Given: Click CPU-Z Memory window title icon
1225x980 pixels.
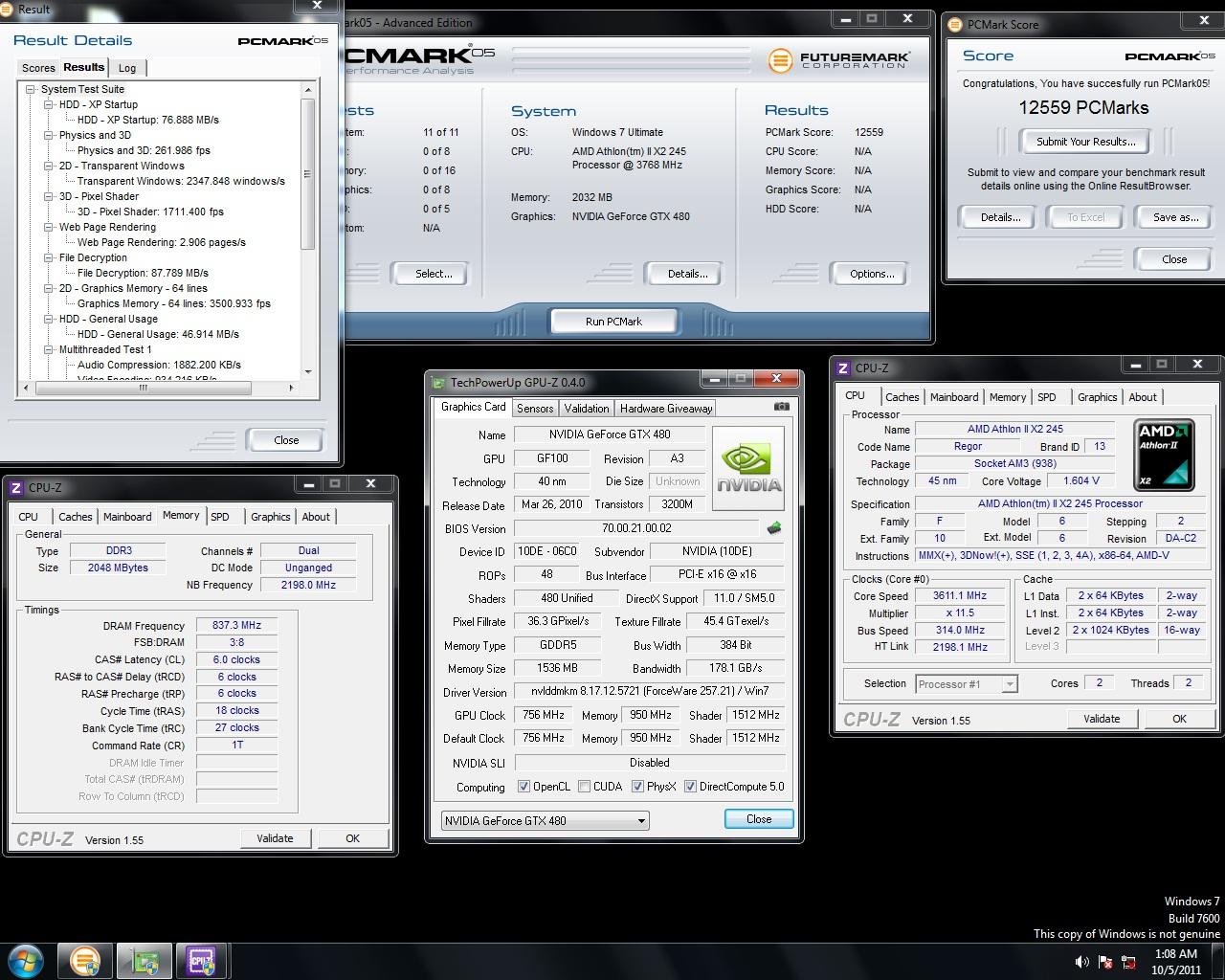Looking at the screenshot, I should (16, 488).
